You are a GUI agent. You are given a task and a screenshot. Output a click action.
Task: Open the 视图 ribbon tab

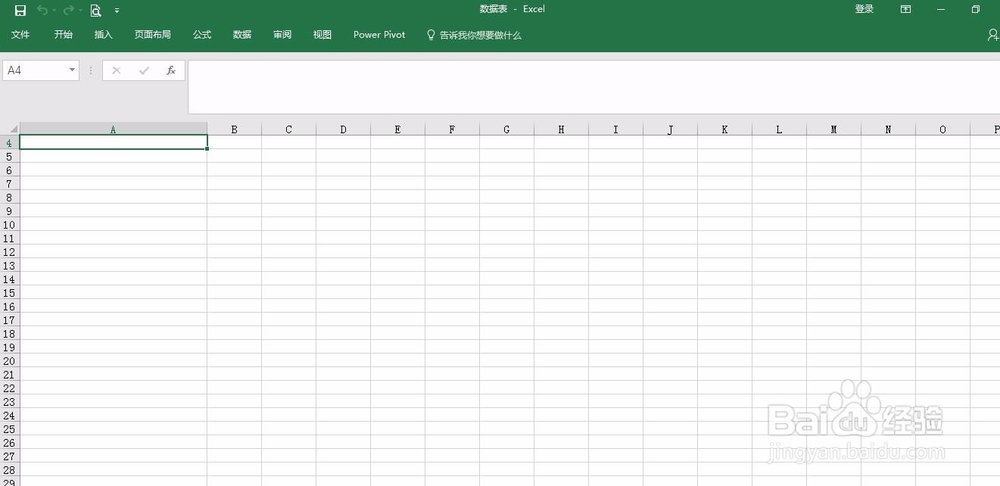322,35
